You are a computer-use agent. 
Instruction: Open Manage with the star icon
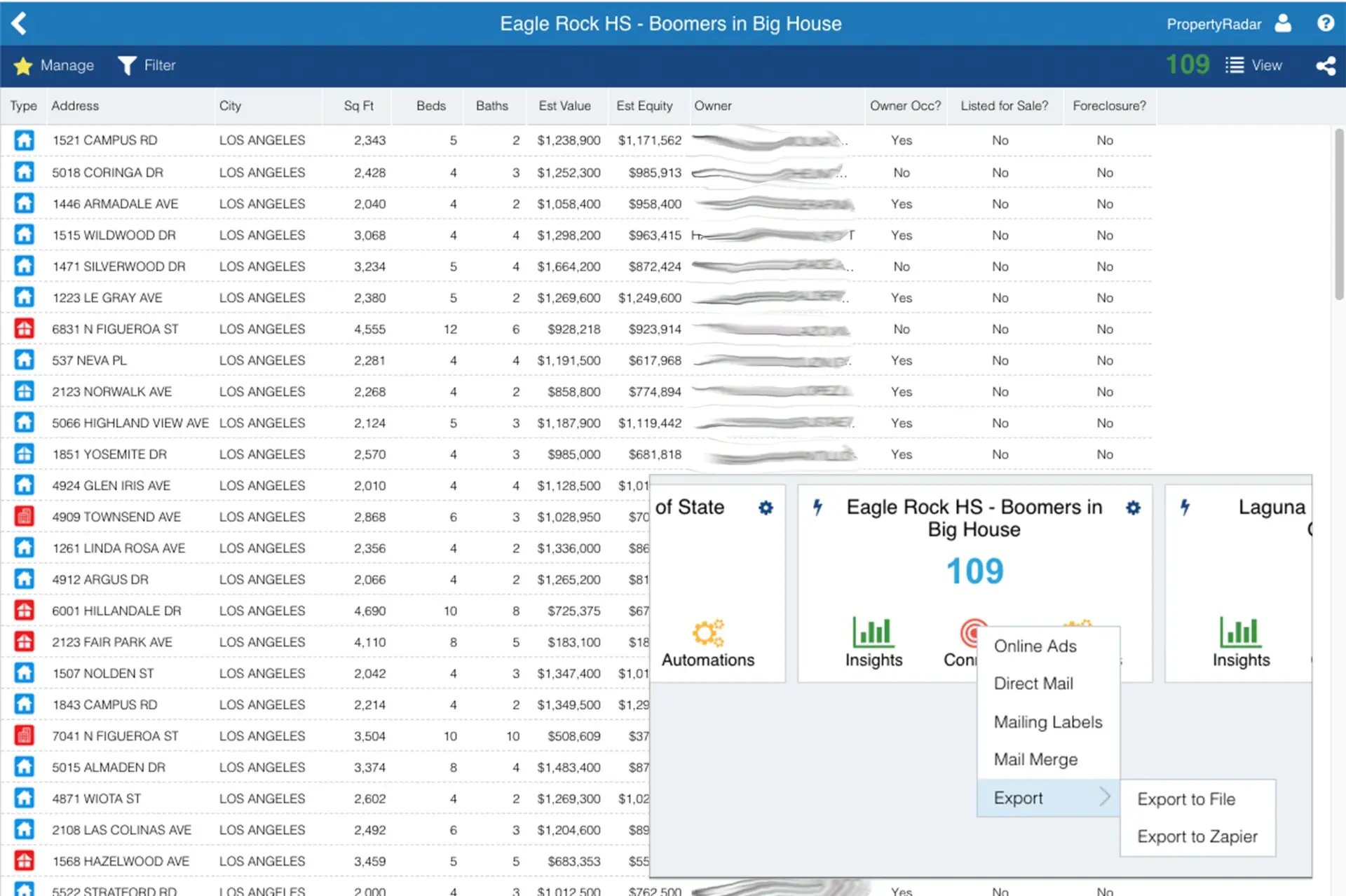coord(54,65)
